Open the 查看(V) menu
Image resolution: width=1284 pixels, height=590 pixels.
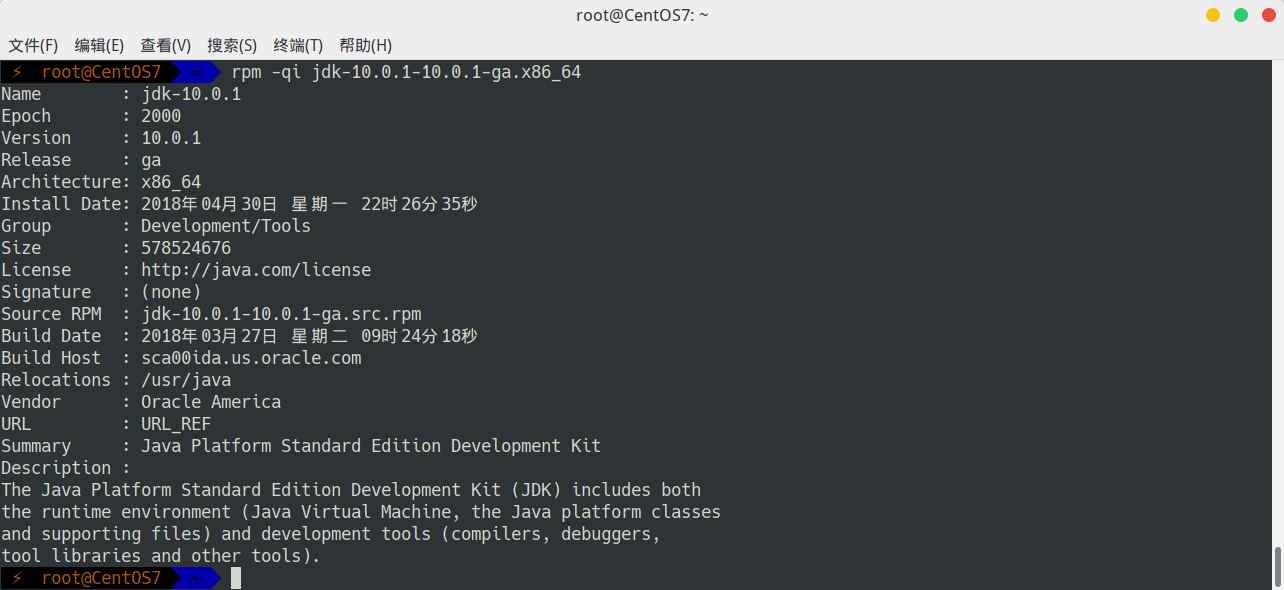pos(165,46)
